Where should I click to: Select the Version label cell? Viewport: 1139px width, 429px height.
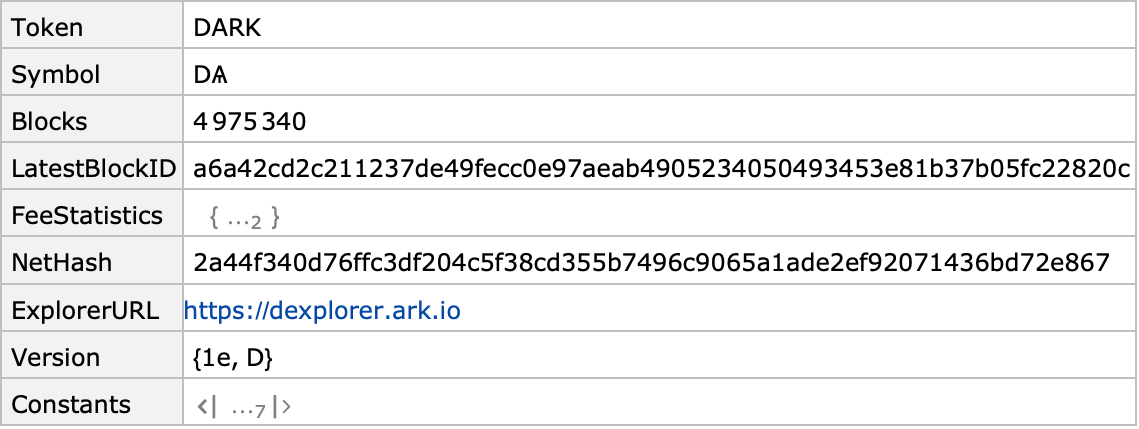[x=92, y=357]
